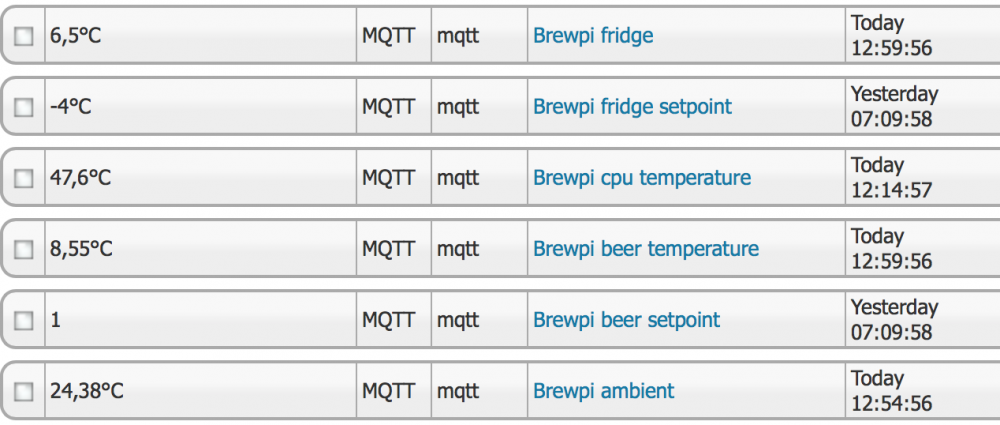Tick the checkbox for Brewpi fridge row

pyautogui.click(x=23, y=37)
